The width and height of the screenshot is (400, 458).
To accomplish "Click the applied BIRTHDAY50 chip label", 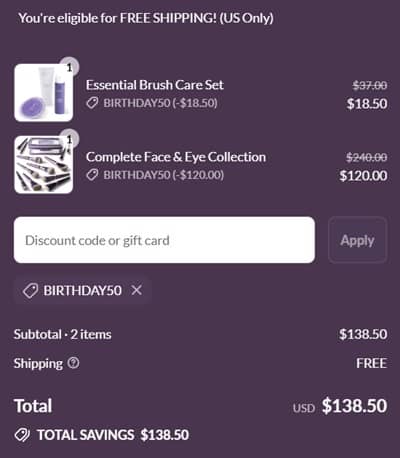I will [83, 290].
